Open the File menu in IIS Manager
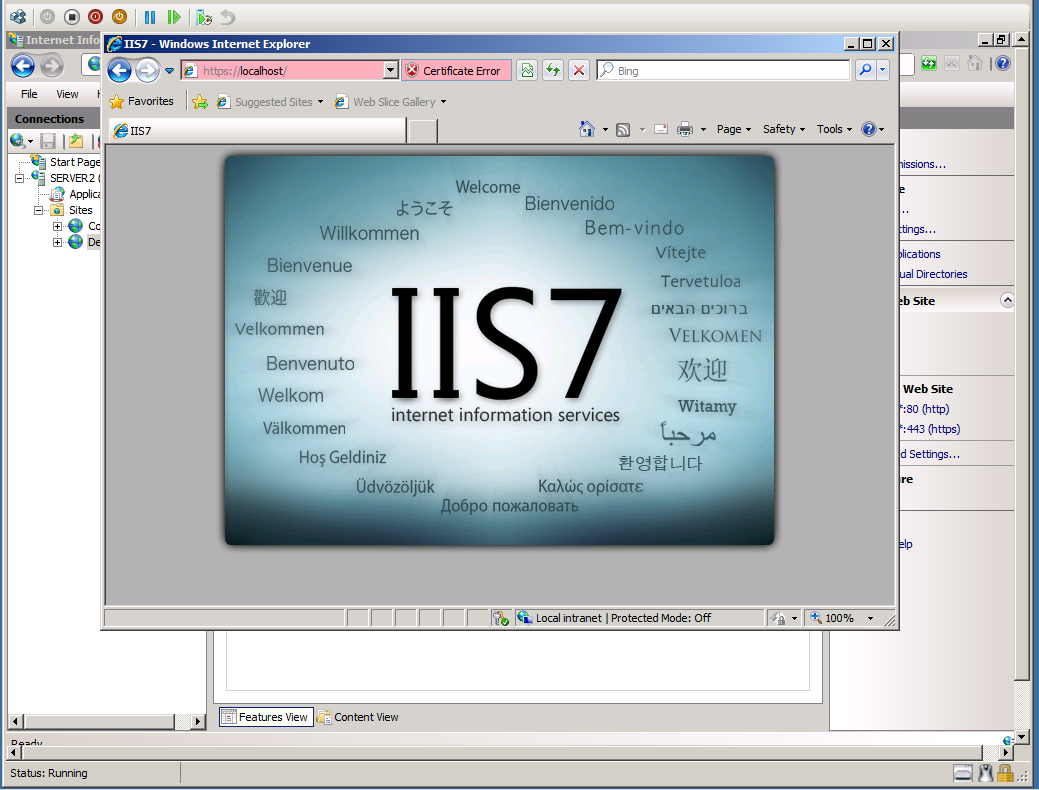Screen dimensions: 1039x790 pos(29,94)
